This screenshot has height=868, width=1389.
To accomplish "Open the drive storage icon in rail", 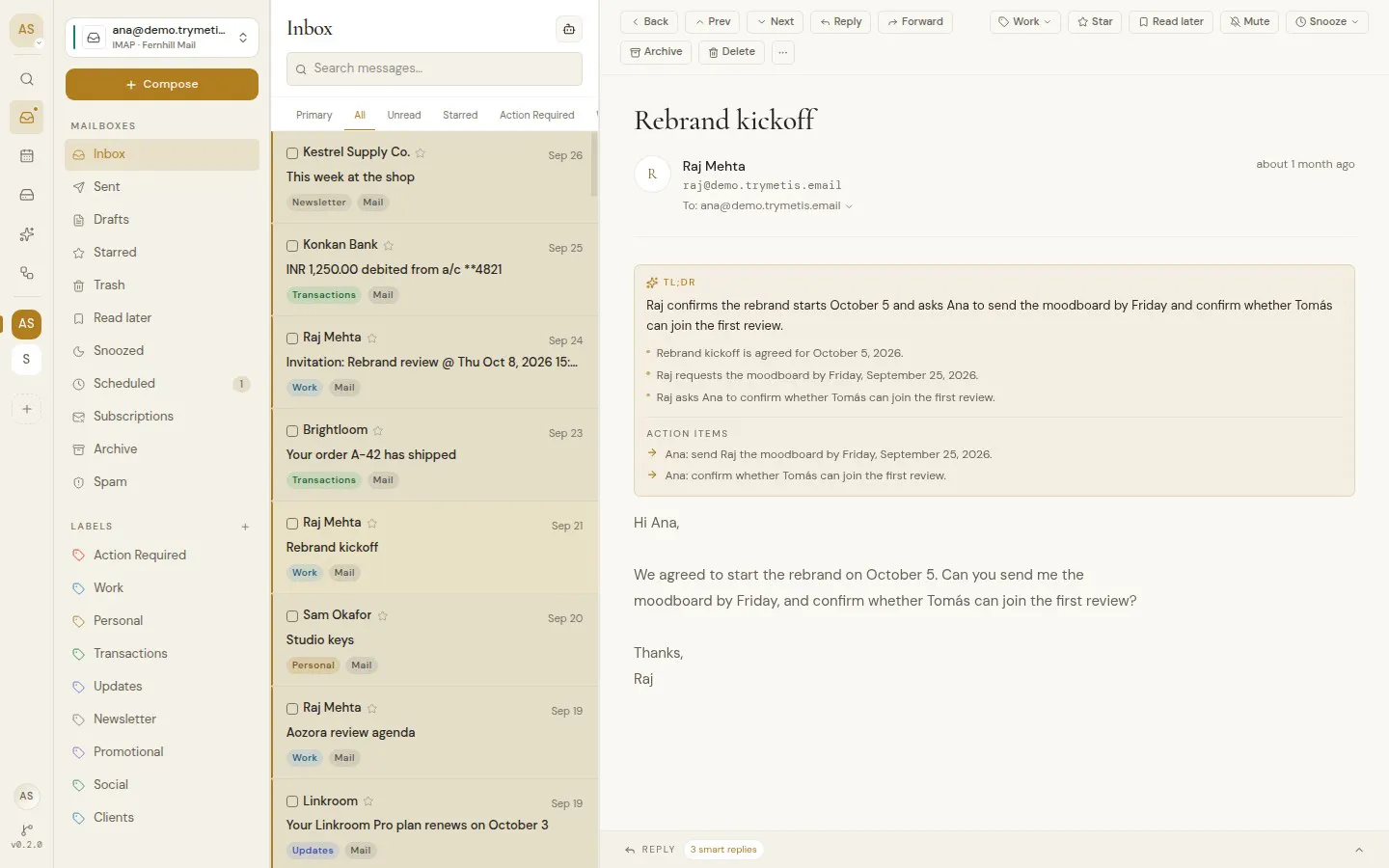I will 27,195.
